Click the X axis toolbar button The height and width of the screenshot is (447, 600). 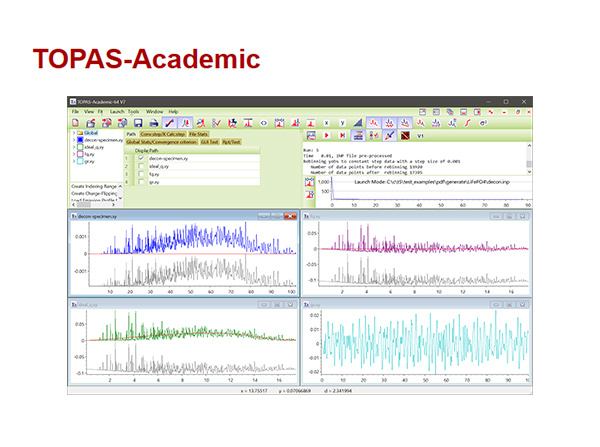pos(326,123)
